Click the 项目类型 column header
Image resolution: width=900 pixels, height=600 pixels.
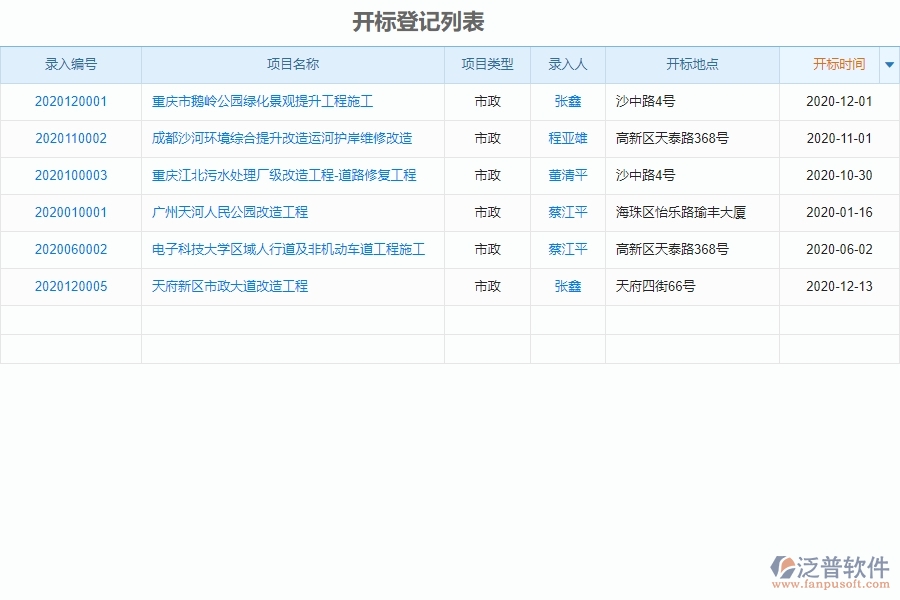click(487, 64)
